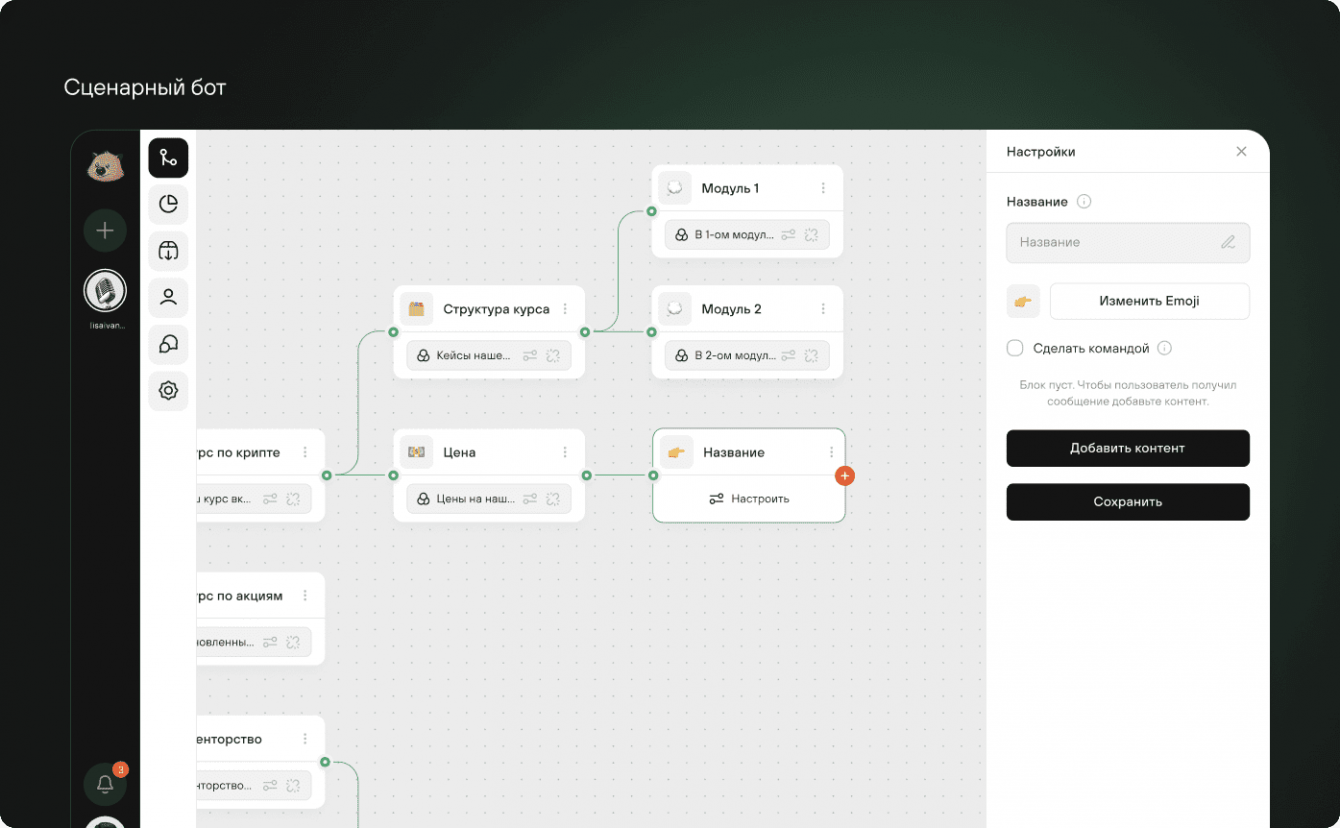Viewport: 1340px width, 828px height.
Task: Add a new bot with the plus button
Action: [105, 231]
